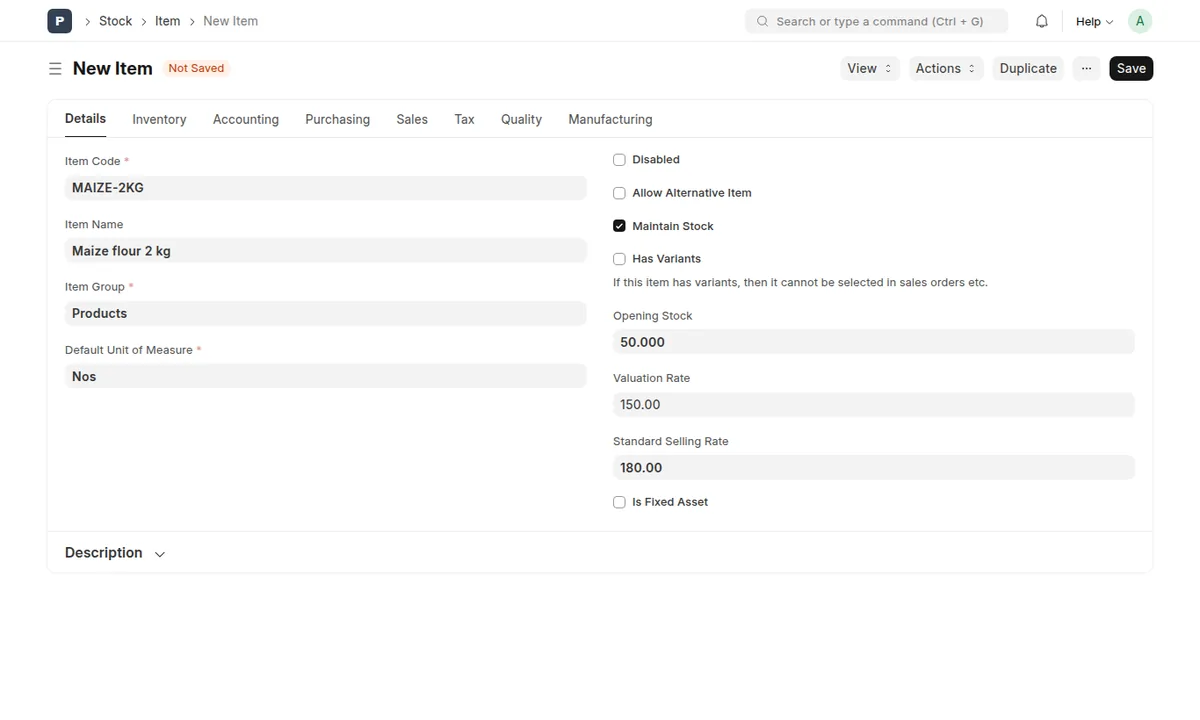The width and height of the screenshot is (1200, 720).
Task: Toggle the sidebar hamburger icon
Action: click(x=55, y=68)
